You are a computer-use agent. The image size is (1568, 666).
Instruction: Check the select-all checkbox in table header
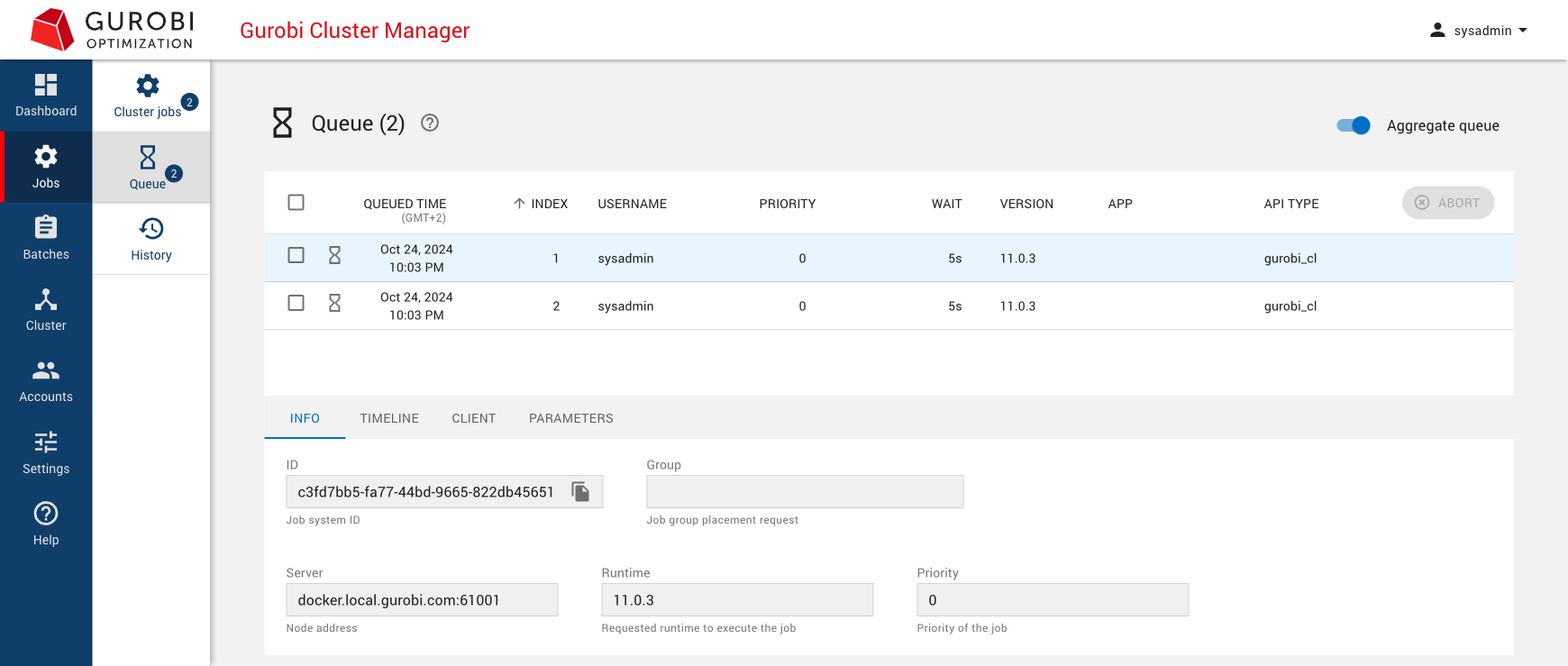point(296,203)
